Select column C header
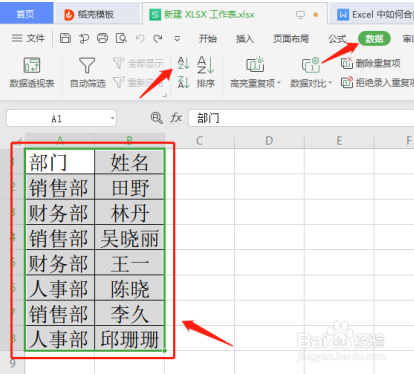 199,141
